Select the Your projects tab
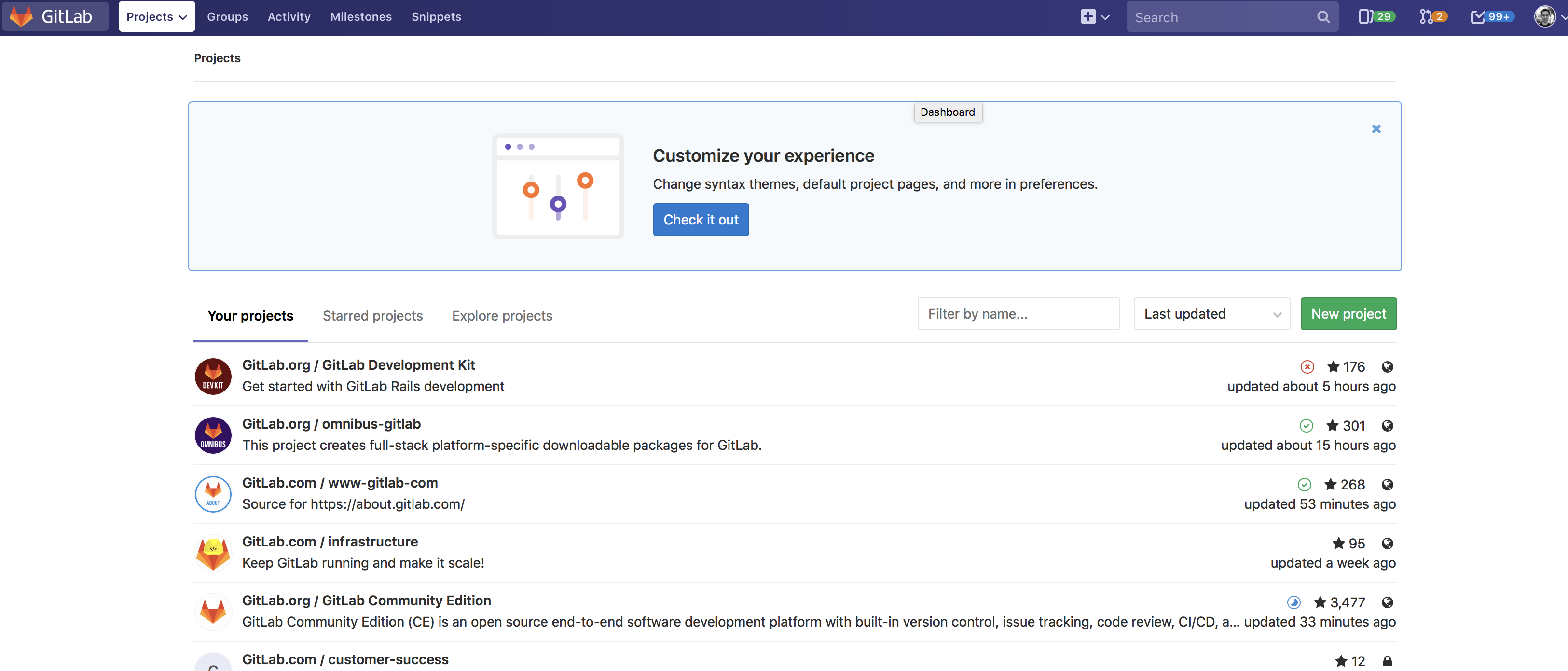The height and width of the screenshot is (671, 1568). pyautogui.click(x=250, y=315)
